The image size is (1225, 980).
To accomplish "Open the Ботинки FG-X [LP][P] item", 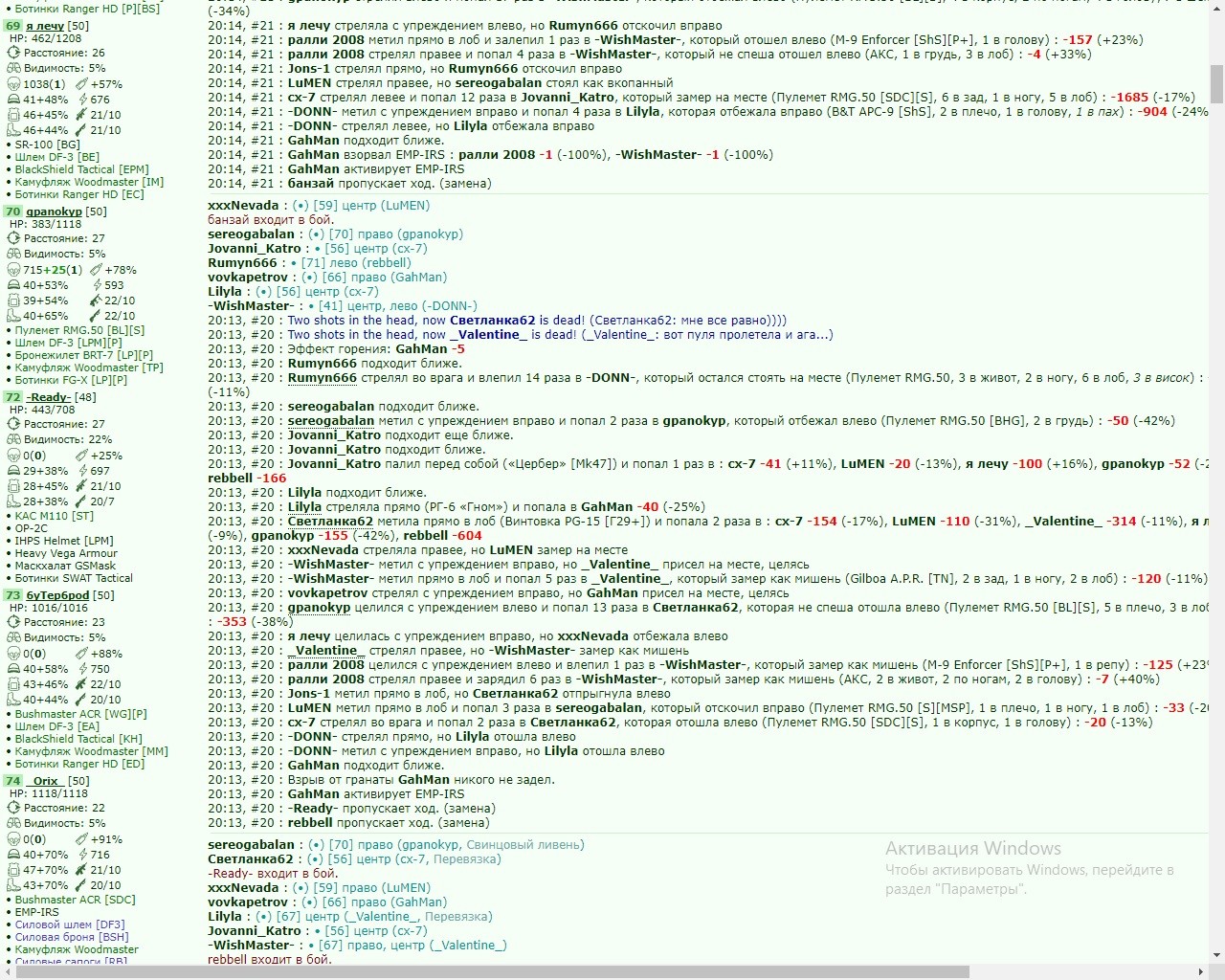I will pyautogui.click(x=71, y=380).
